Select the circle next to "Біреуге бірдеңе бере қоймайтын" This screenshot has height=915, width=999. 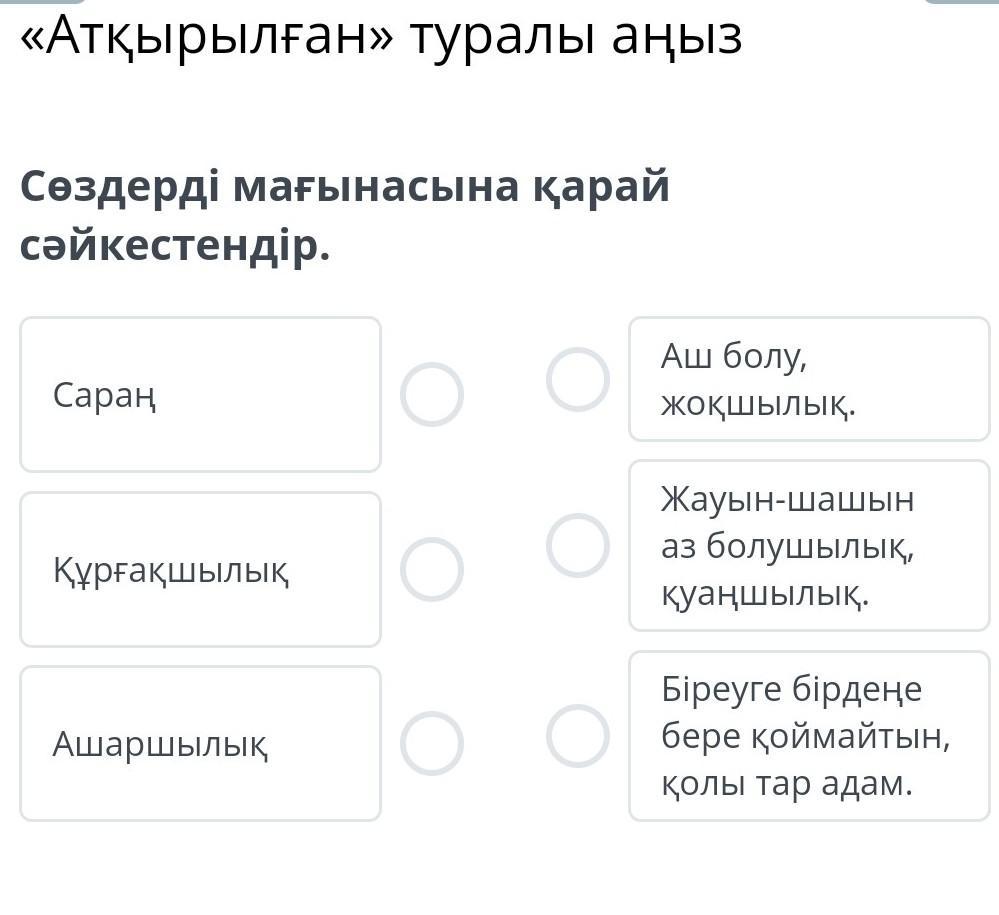578,735
